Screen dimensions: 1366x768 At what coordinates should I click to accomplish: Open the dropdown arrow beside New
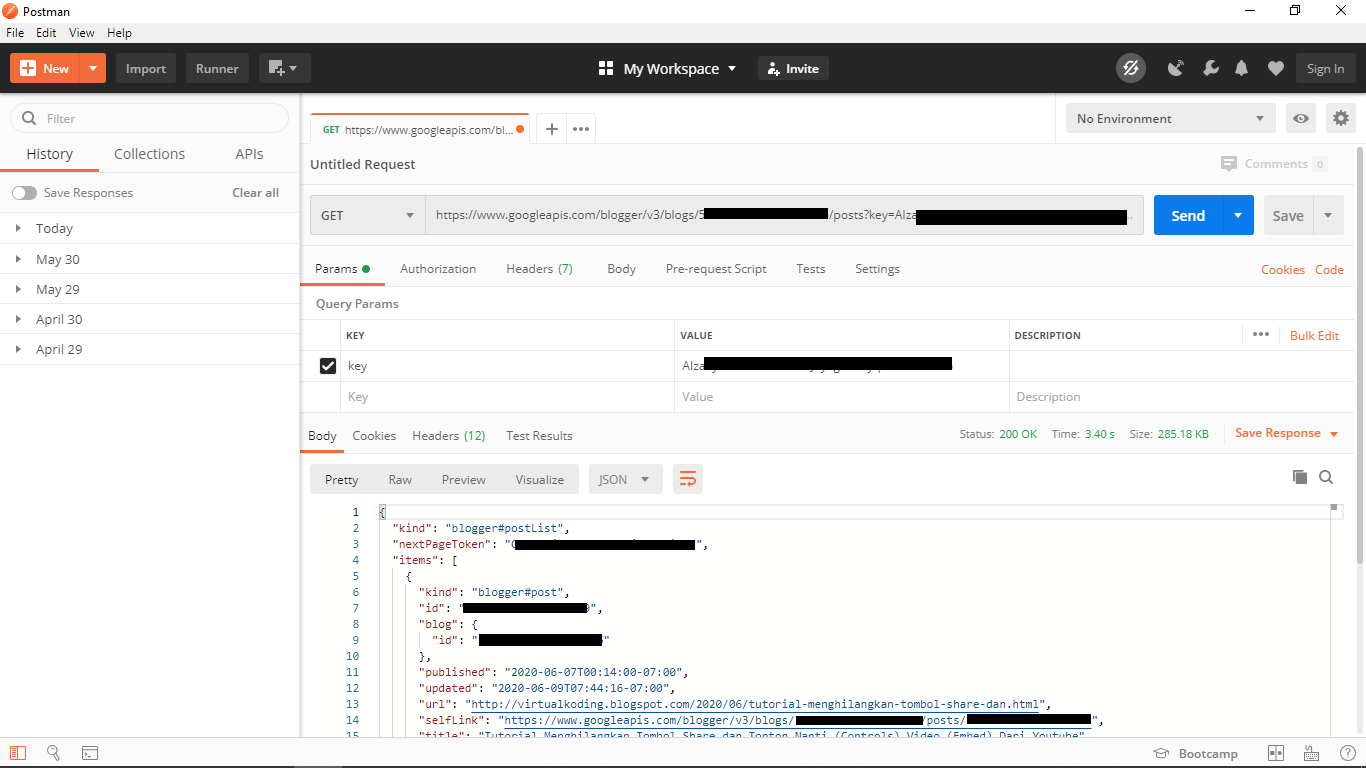pos(92,68)
